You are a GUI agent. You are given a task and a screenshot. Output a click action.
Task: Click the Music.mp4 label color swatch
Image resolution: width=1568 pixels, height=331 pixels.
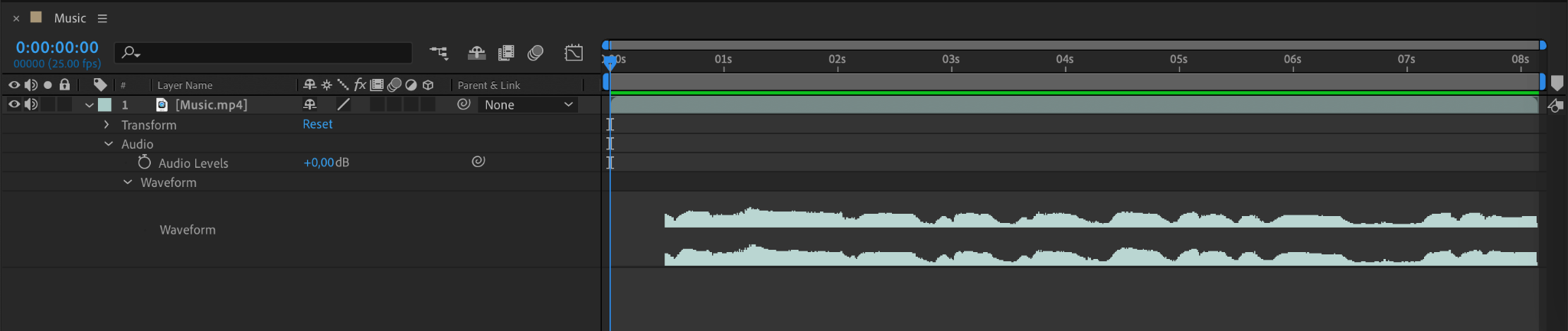tap(105, 105)
